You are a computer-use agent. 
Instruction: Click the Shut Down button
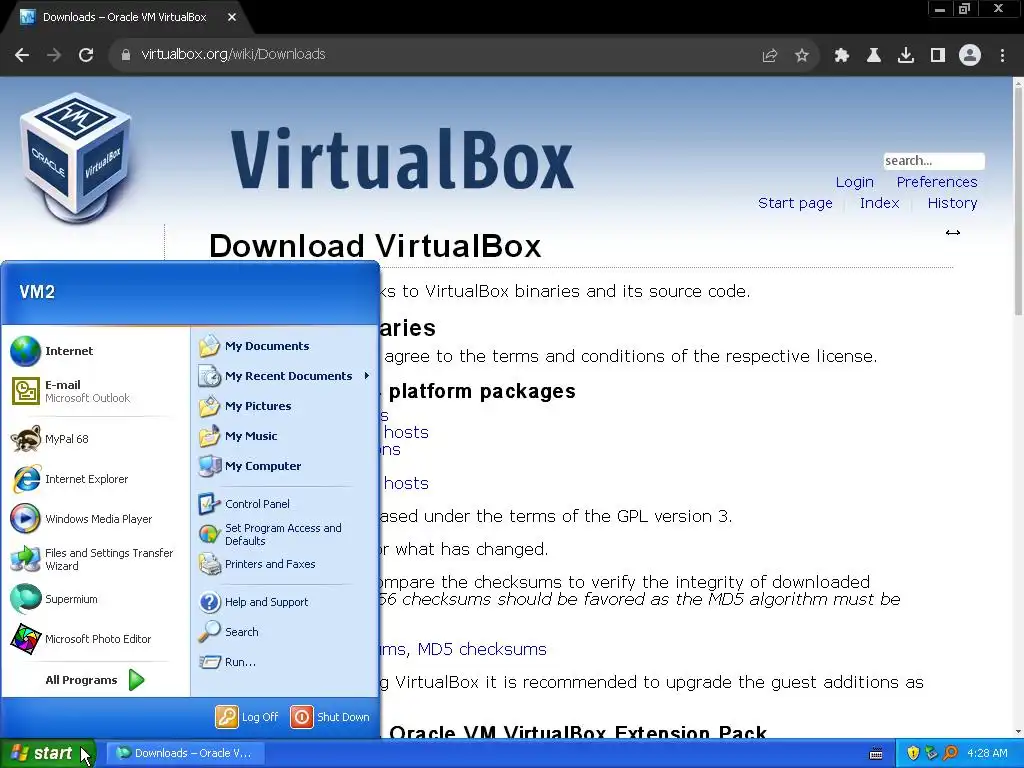coord(330,717)
